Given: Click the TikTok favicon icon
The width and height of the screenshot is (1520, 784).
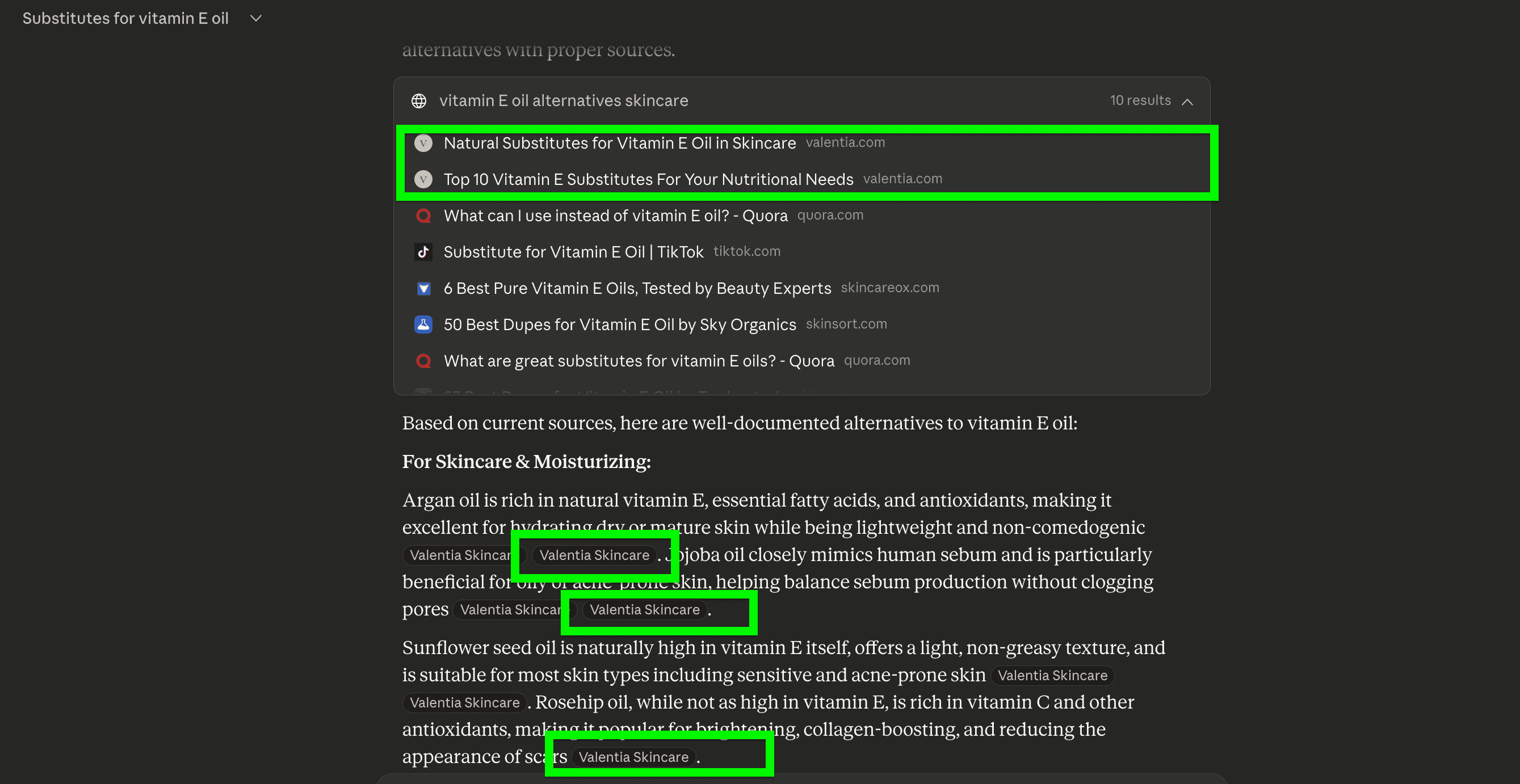Looking at the screenshot, I should click(x=423, y=252).
